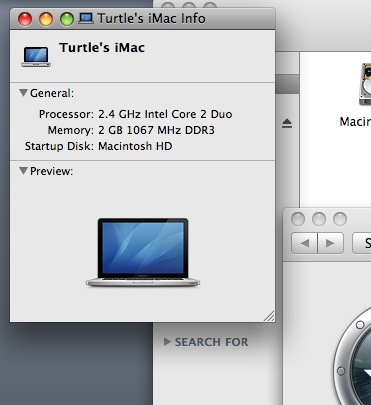The height and width of the screenshot is (405, 371).
Task: Click the processor value 2.4 GHz Intel Core 2 Duo
Action: tap(165, 114)
